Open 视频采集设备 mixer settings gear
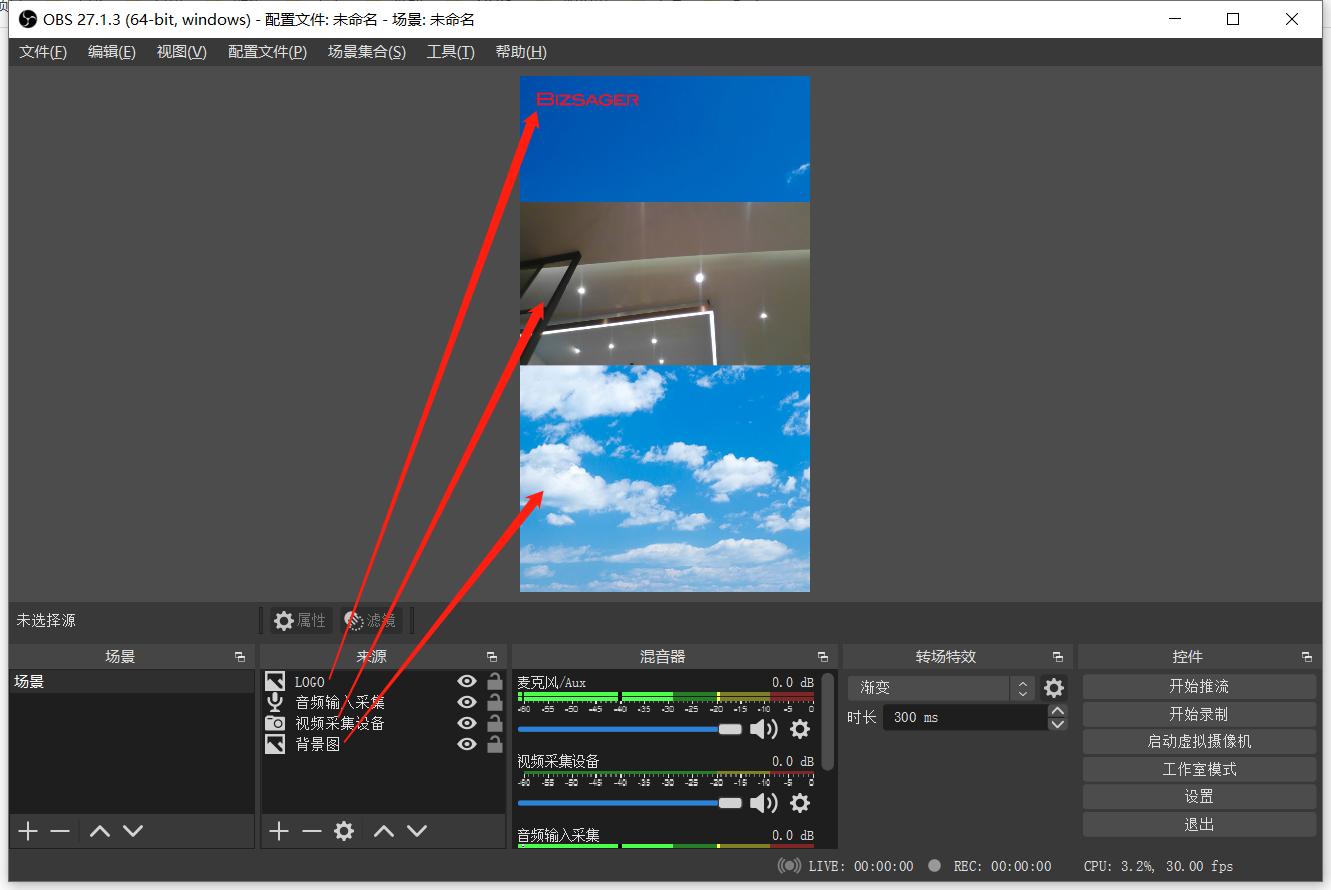The width and height of the screenshot is (1331, 890). [800, 803]
